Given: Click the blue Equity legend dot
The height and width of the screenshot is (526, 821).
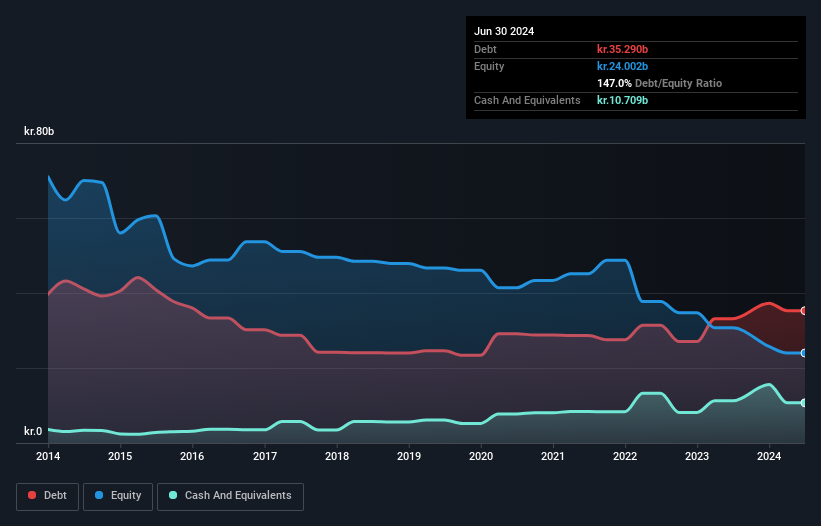Looking at the screenshot, I should [x=99, y=495].
